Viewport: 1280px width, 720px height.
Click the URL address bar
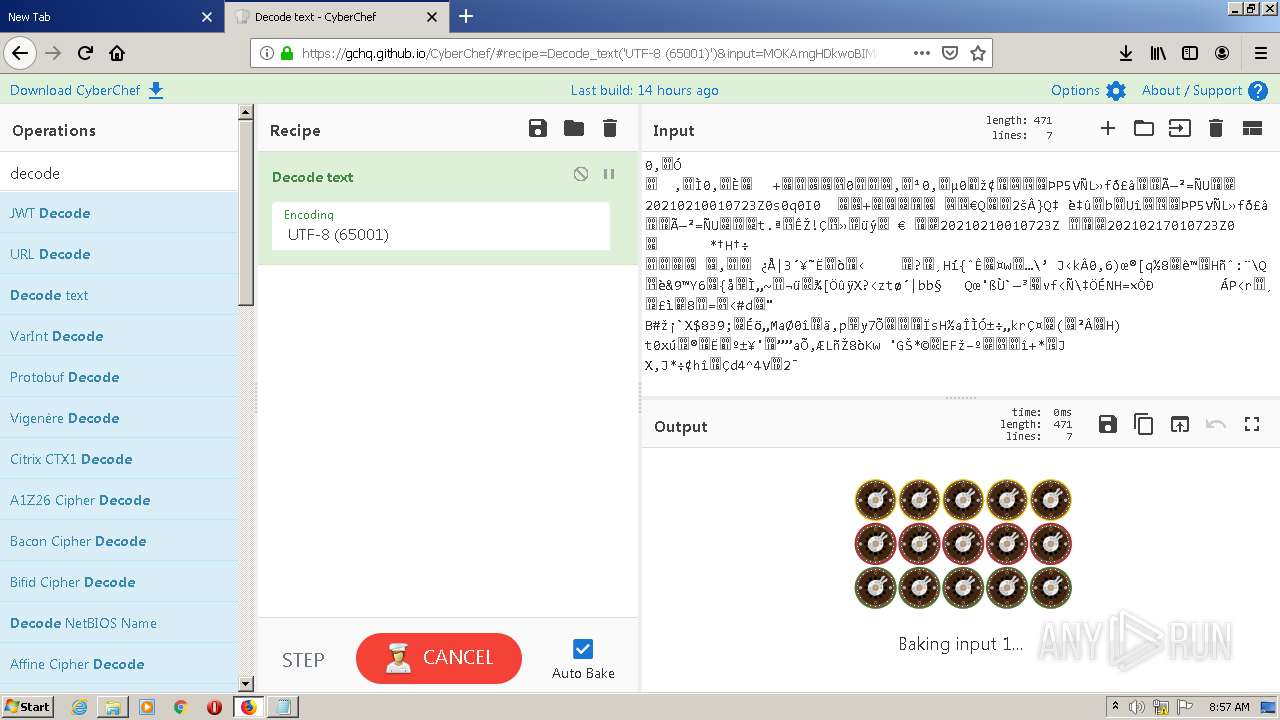(590, 53)
